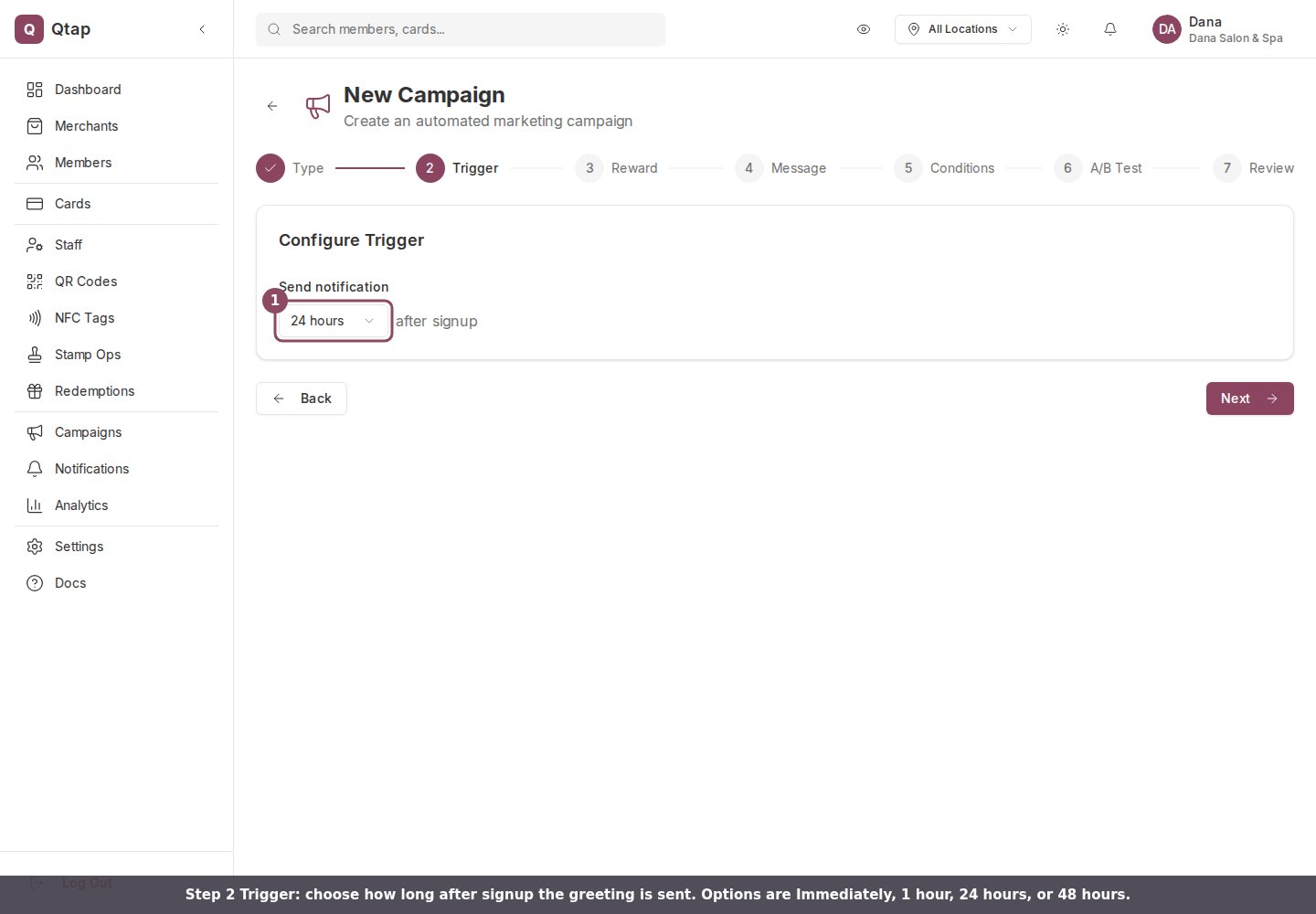This screenshot has height=914, width=1316.
Task: Jump to Message step 4
Action: tap(780, 168)
